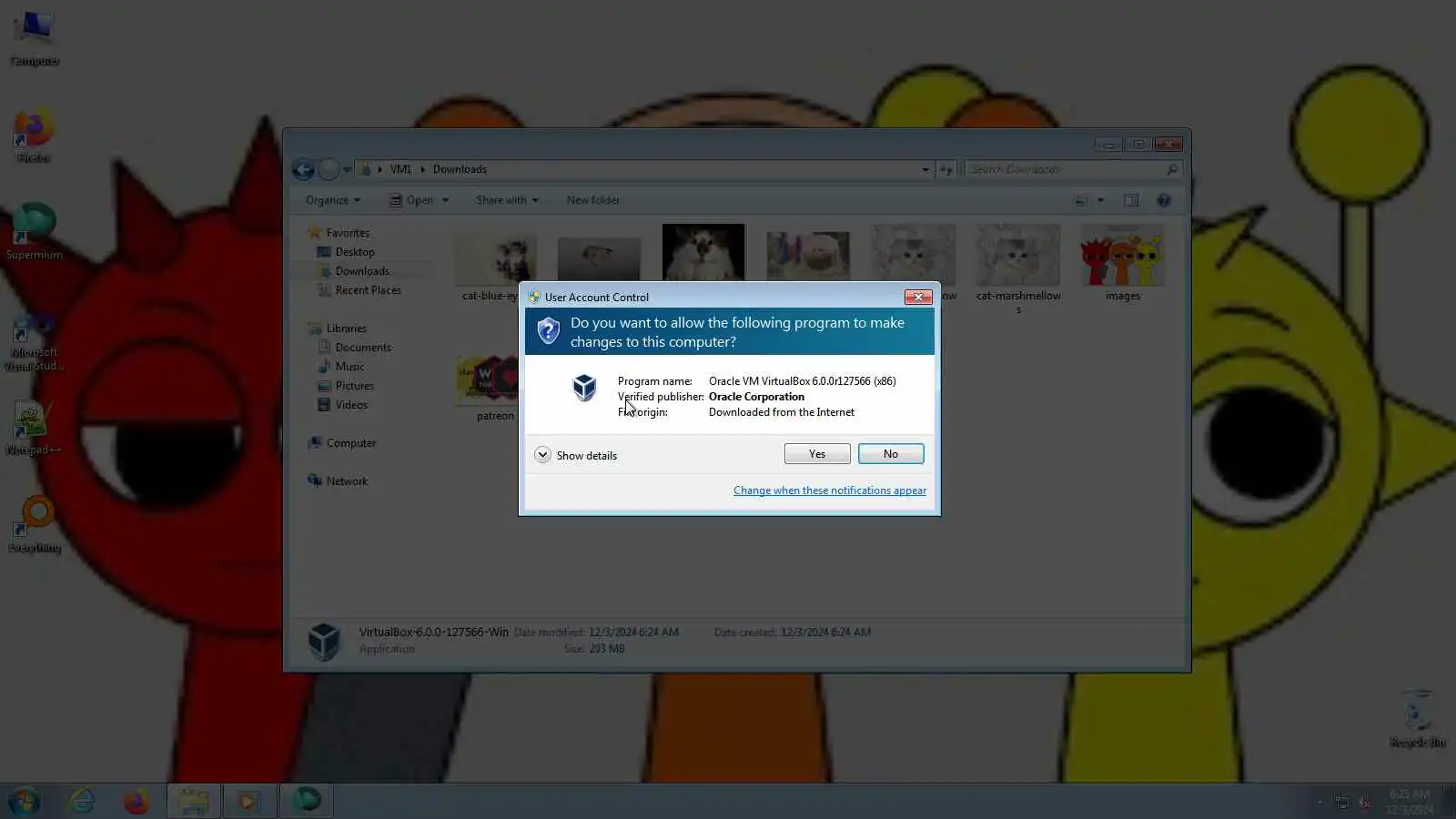Click No in the User Account Control dialog
The image size is (1456, 819).
[x=891, y=454]
